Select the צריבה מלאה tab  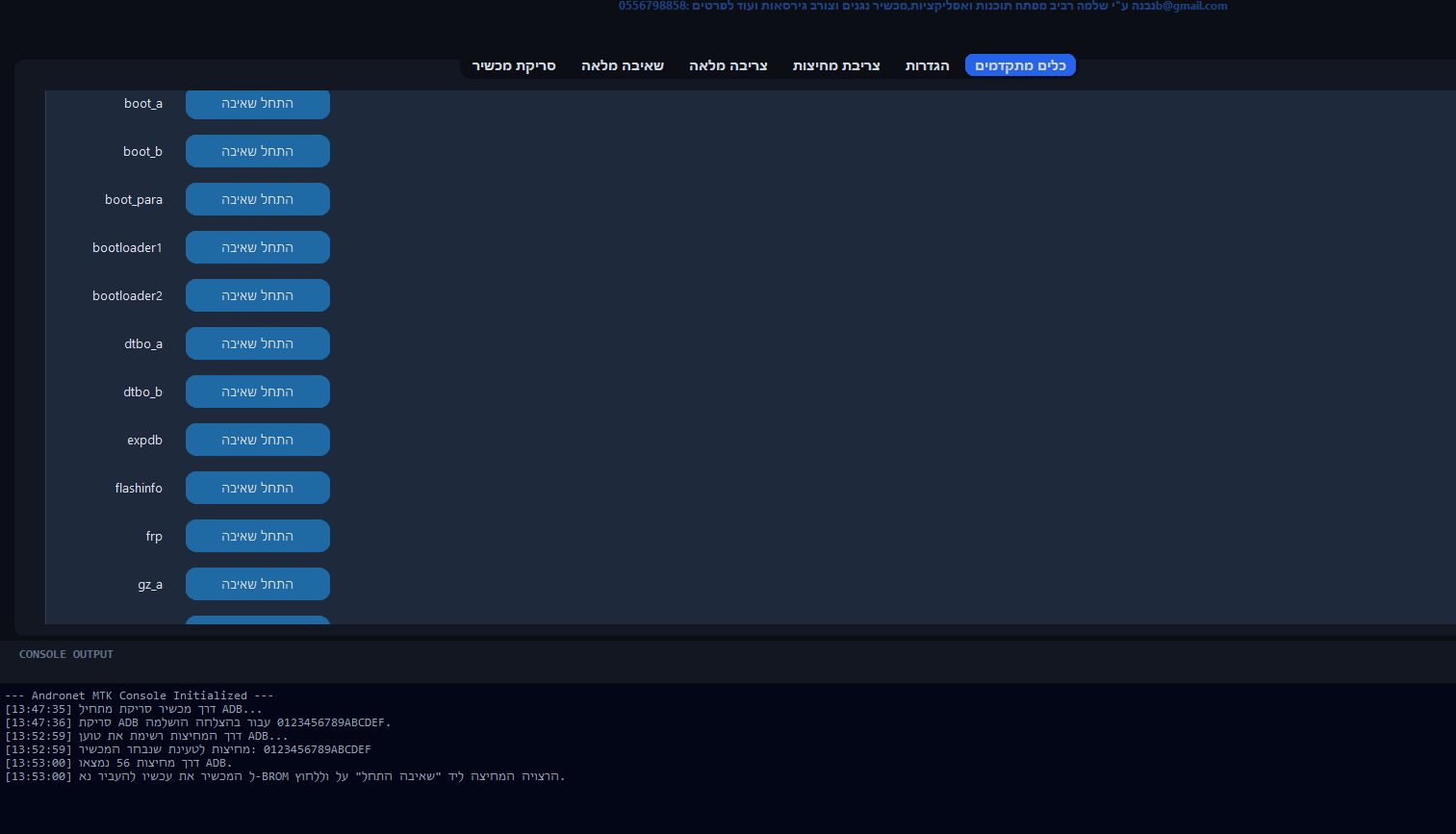click(728, 65)
